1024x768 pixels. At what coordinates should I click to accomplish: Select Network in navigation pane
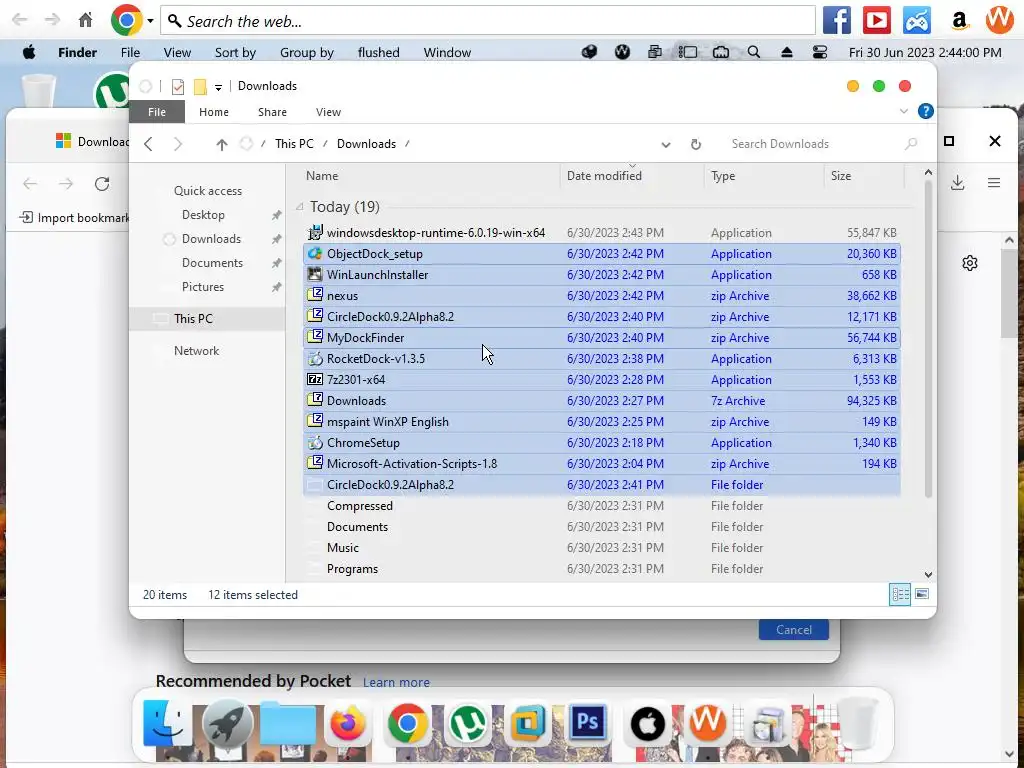pos(196,351)
